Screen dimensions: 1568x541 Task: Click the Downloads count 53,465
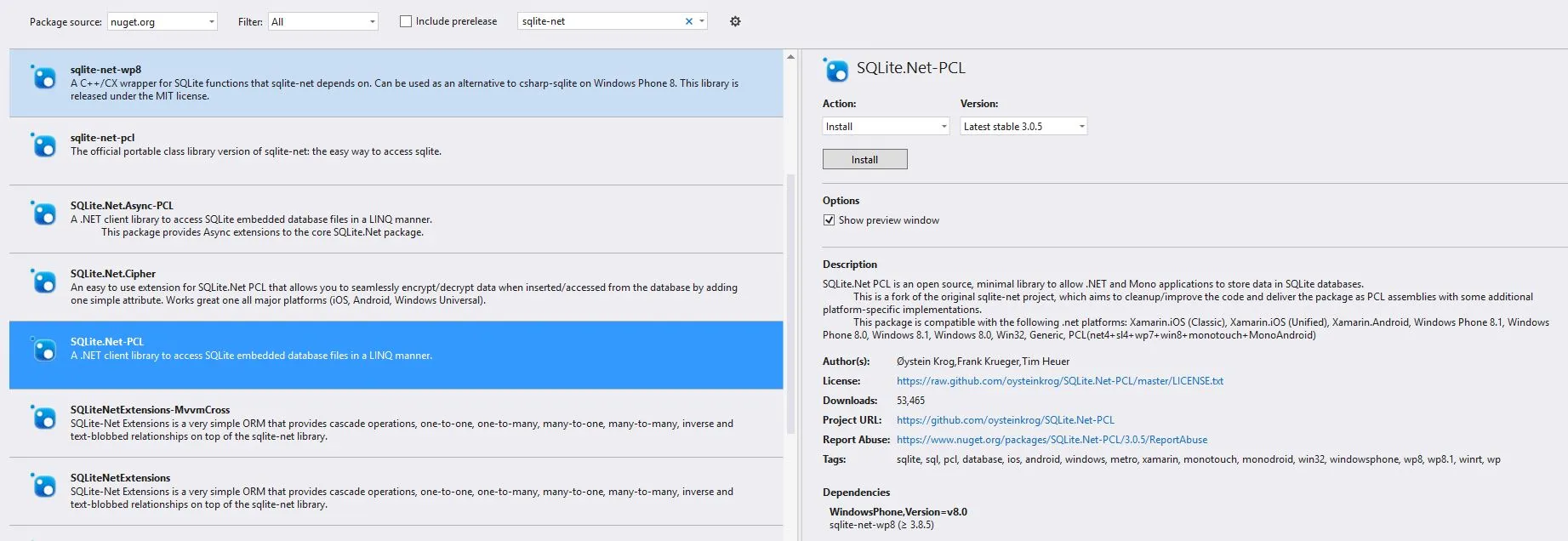pyautogui.click(x=910, y=401)
